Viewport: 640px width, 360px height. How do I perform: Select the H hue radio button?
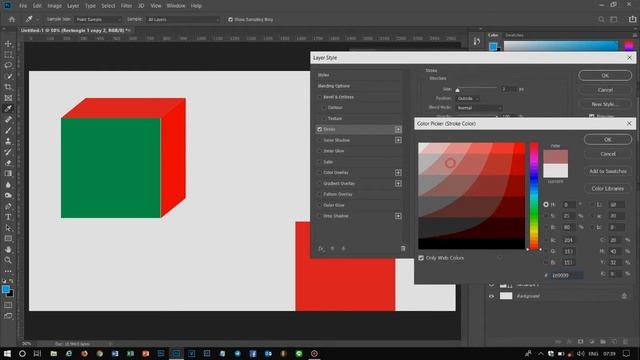click(546, 204)
